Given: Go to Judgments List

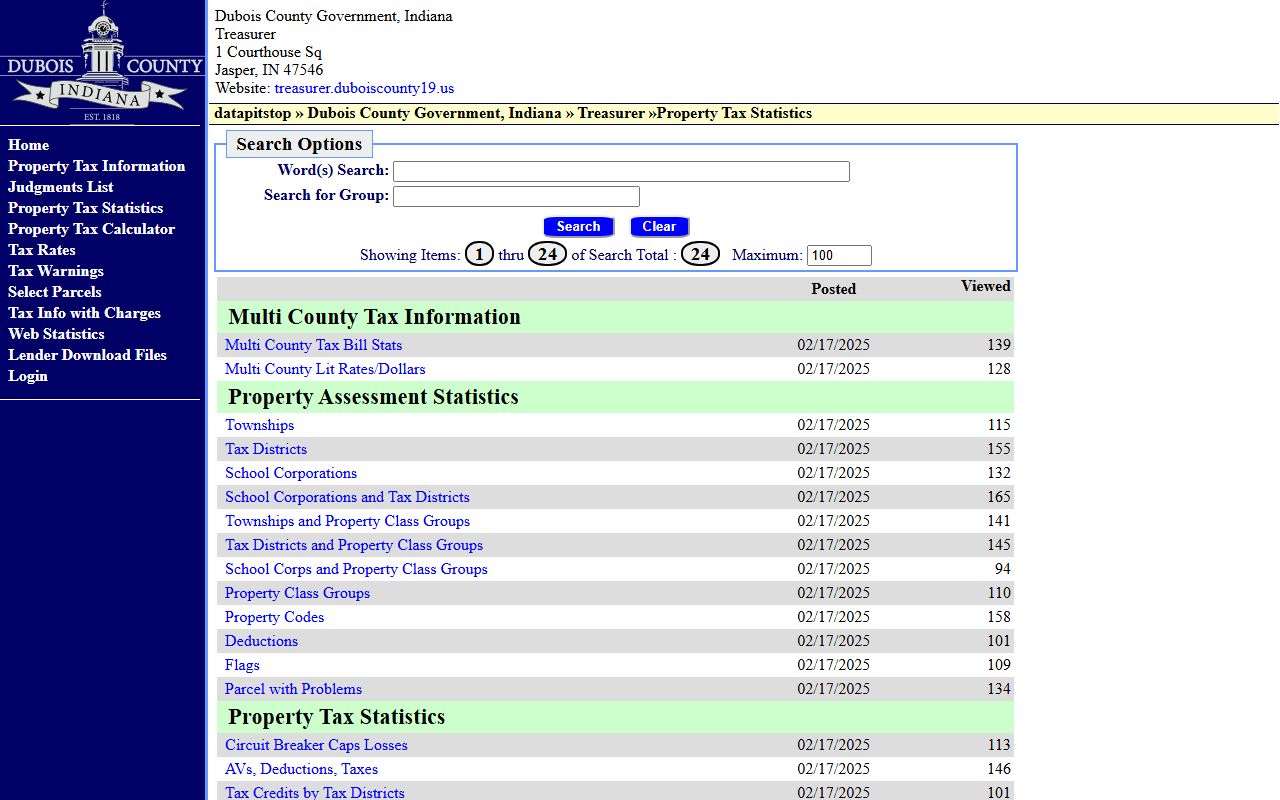Looking at the screenshot, I should tap(60, 187).
